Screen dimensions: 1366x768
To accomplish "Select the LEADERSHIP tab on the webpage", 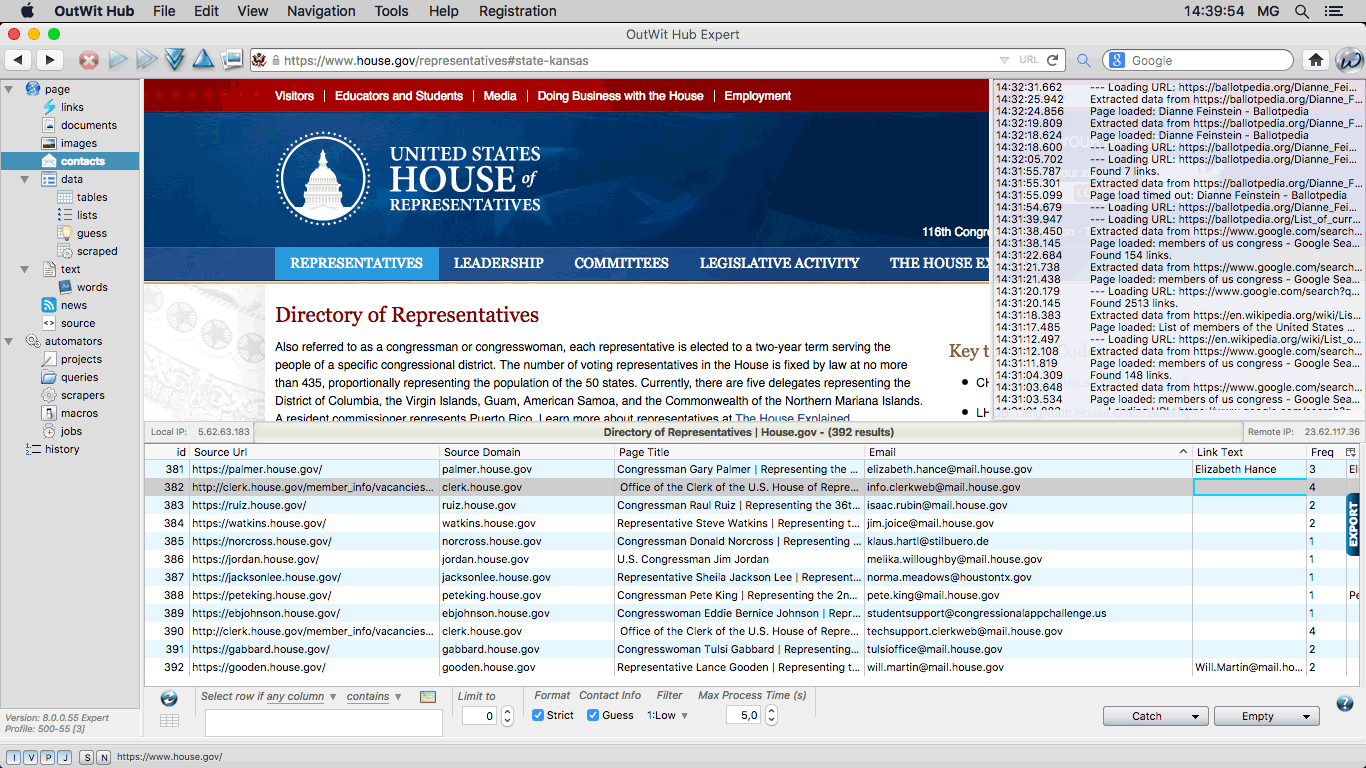I will pos(498,263).
